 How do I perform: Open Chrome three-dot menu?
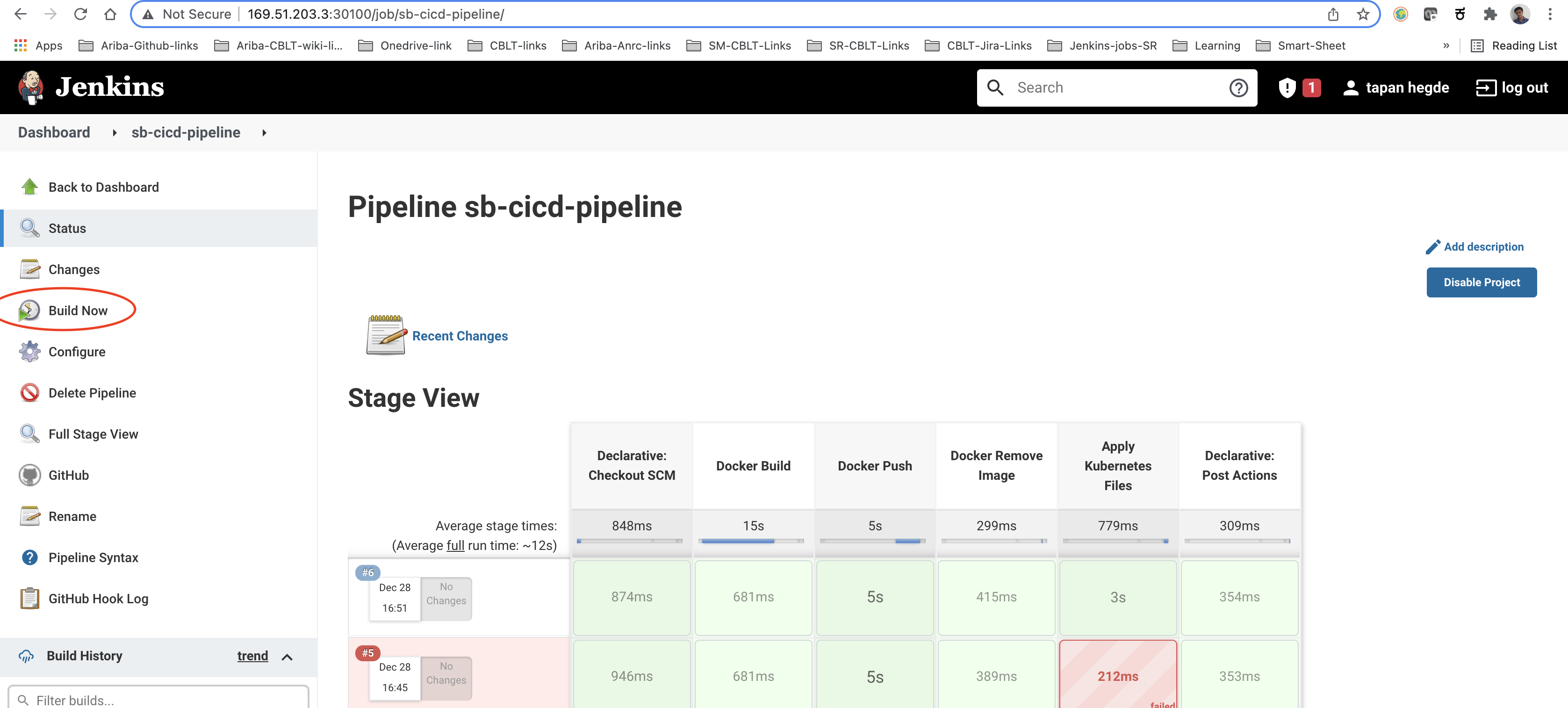click(x=1550, y=14)
